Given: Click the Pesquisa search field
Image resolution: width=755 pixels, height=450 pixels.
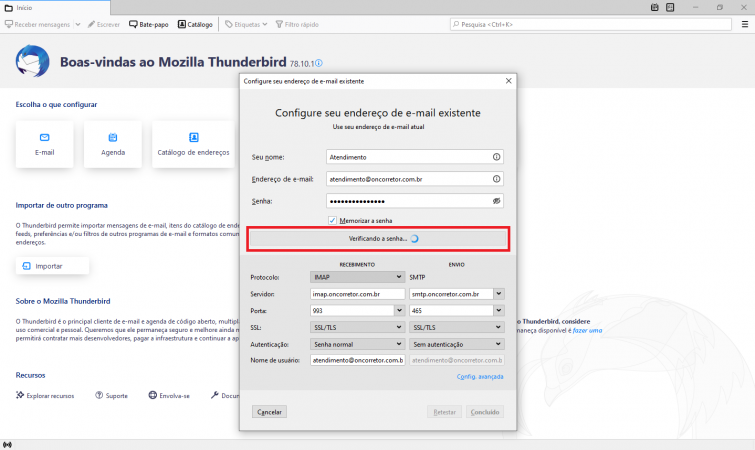Looking at the screenshot, I should [x=591, y=25].
